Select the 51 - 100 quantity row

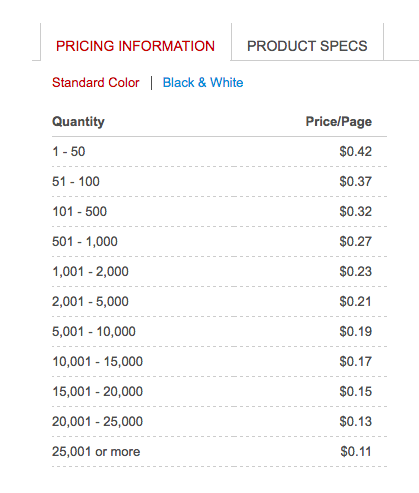tap(219, 182)
